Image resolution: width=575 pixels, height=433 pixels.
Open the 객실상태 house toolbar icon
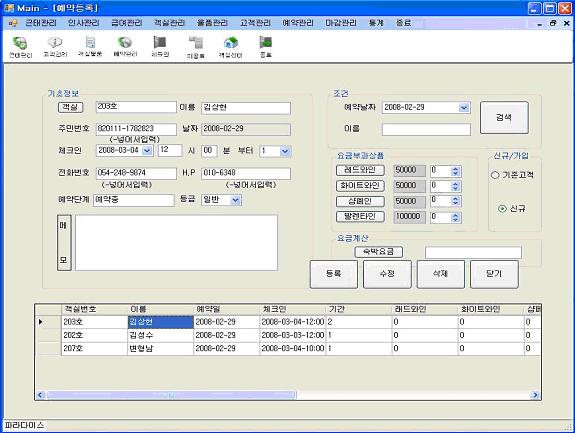coord(231,47)
